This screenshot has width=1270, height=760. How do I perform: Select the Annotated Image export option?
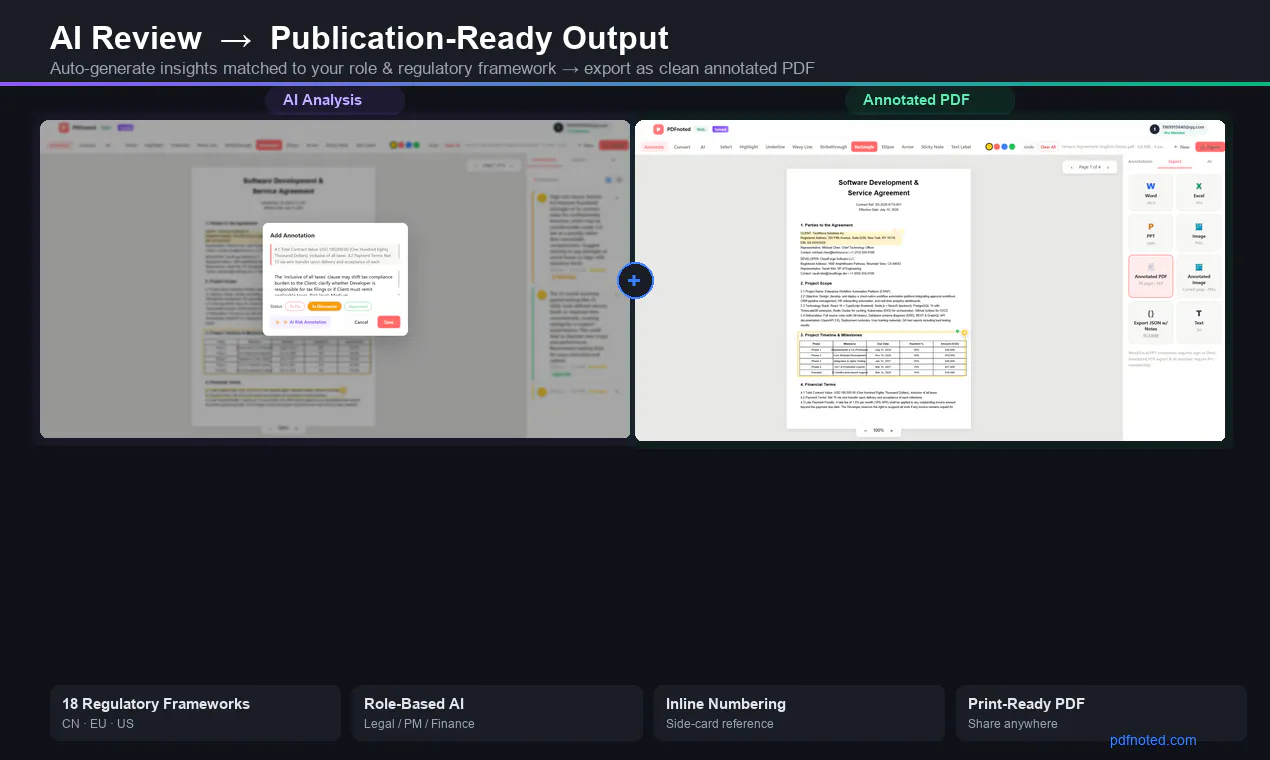pyautogui.click(x=1199, y=276)
